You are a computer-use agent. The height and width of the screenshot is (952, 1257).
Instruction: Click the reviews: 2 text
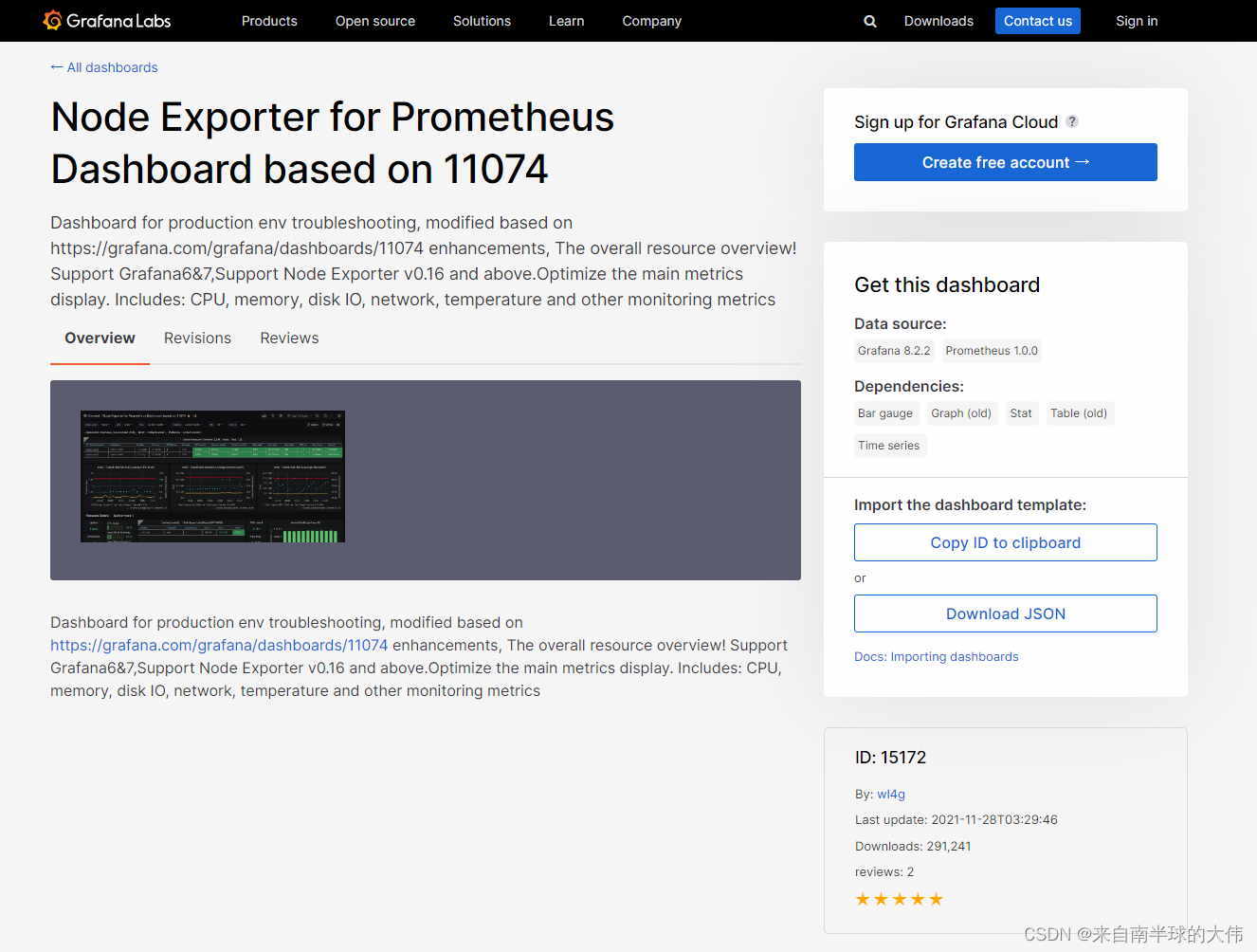pos(884,872)
